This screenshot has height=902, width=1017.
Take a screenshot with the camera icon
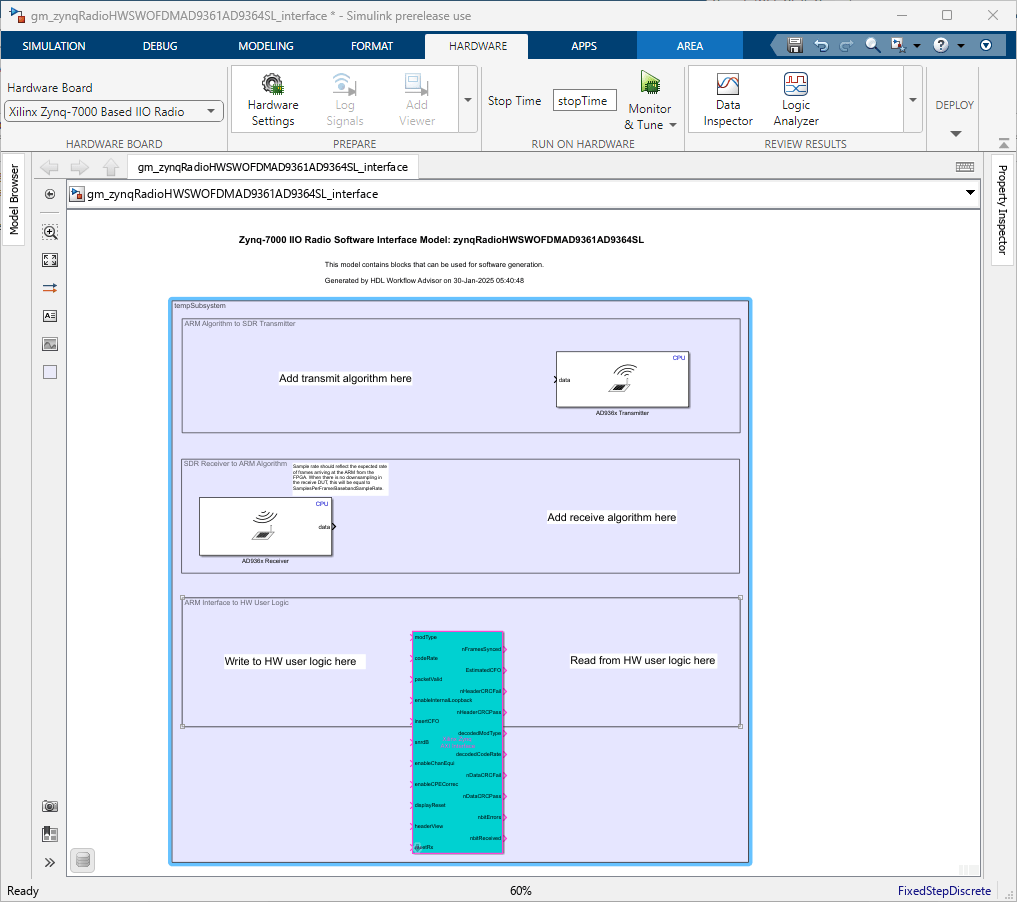pyautogui.click(x=50, y=806)
